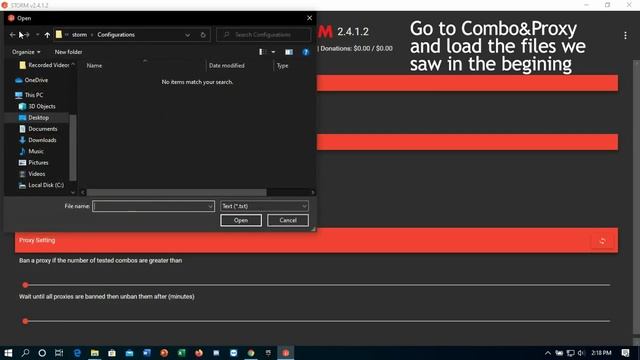The image size is (640, 360).
Task: Open Firefox from taskbar
Action: point(199,353)
